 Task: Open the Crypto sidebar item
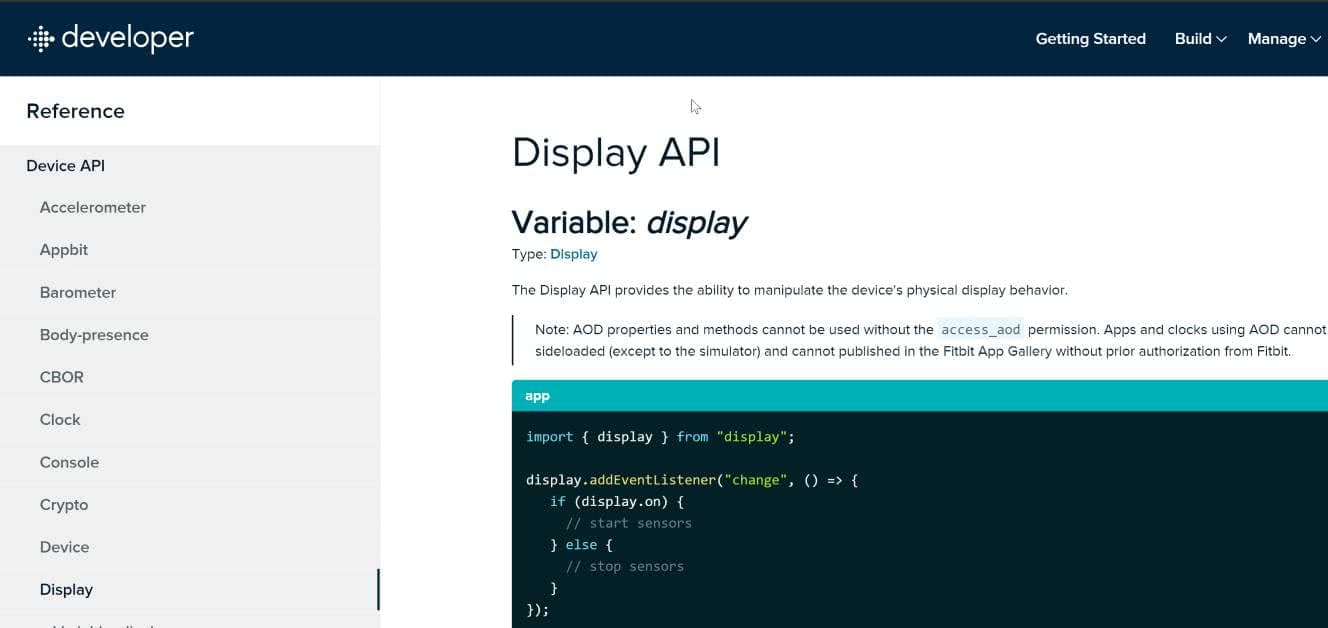pos(64,505)
